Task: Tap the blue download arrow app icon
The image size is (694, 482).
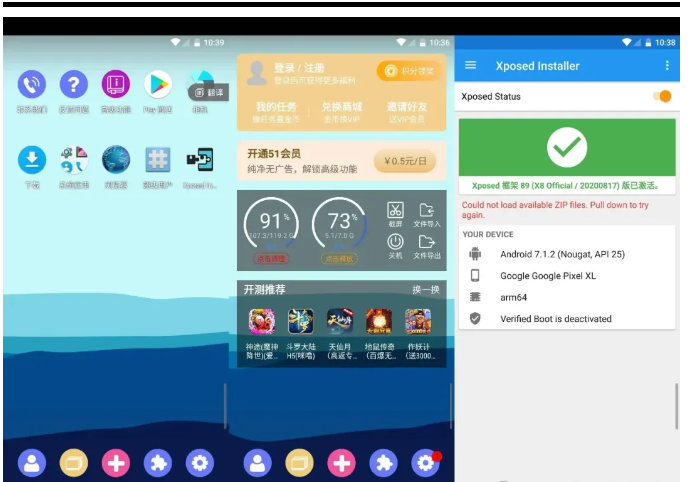Action: tap(32, 161)
